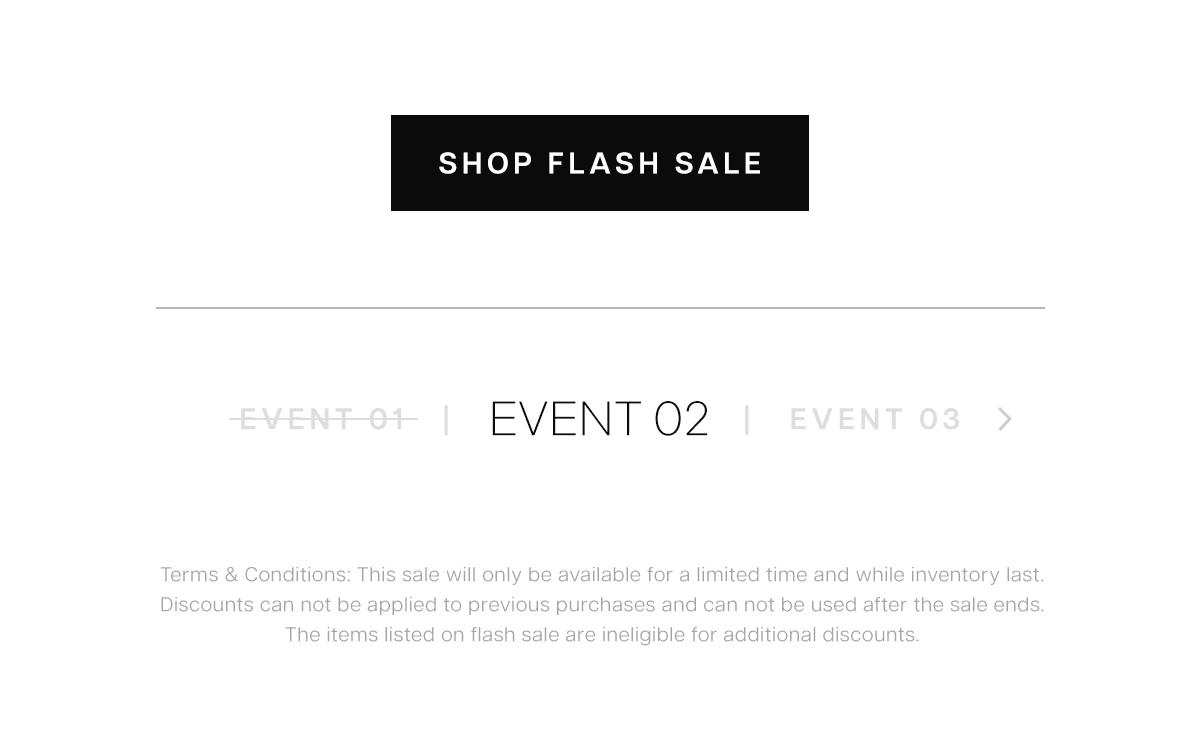Click the word 'SALE' inside the black button
The height and width of the screenshot is (755, 1200).
coord(719,163)
